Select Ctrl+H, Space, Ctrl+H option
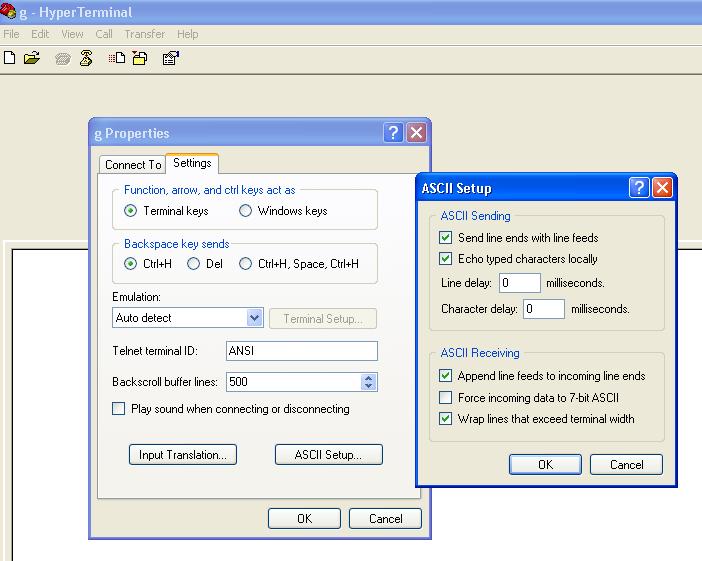This screenshot has width=702, height=561. click(x=245, y=264)
